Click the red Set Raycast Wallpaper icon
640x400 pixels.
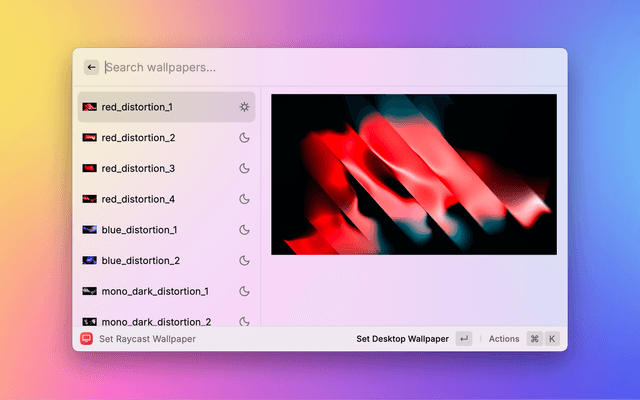(x=87, y=339)
